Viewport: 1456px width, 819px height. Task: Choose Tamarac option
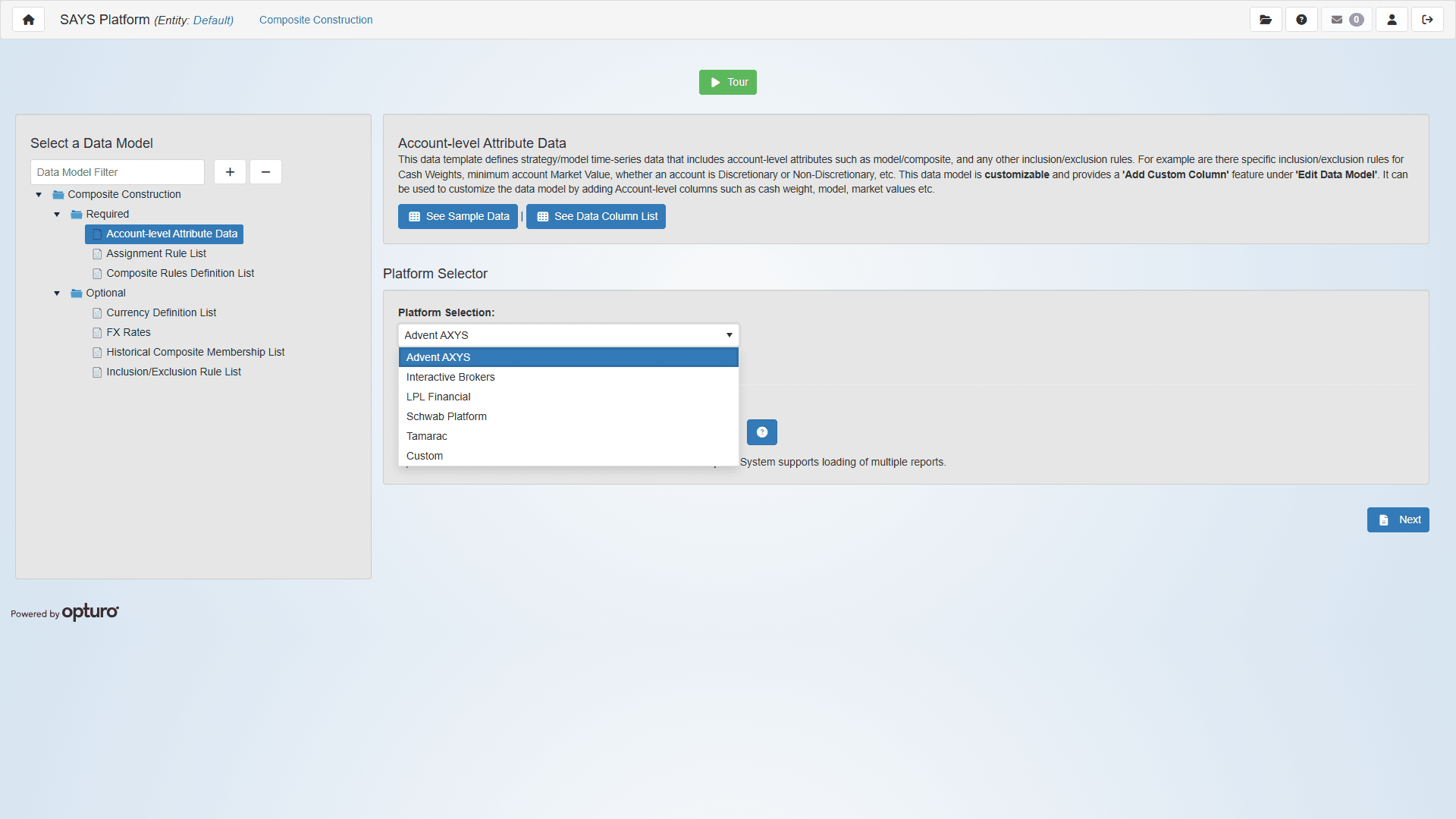point(569,436)
